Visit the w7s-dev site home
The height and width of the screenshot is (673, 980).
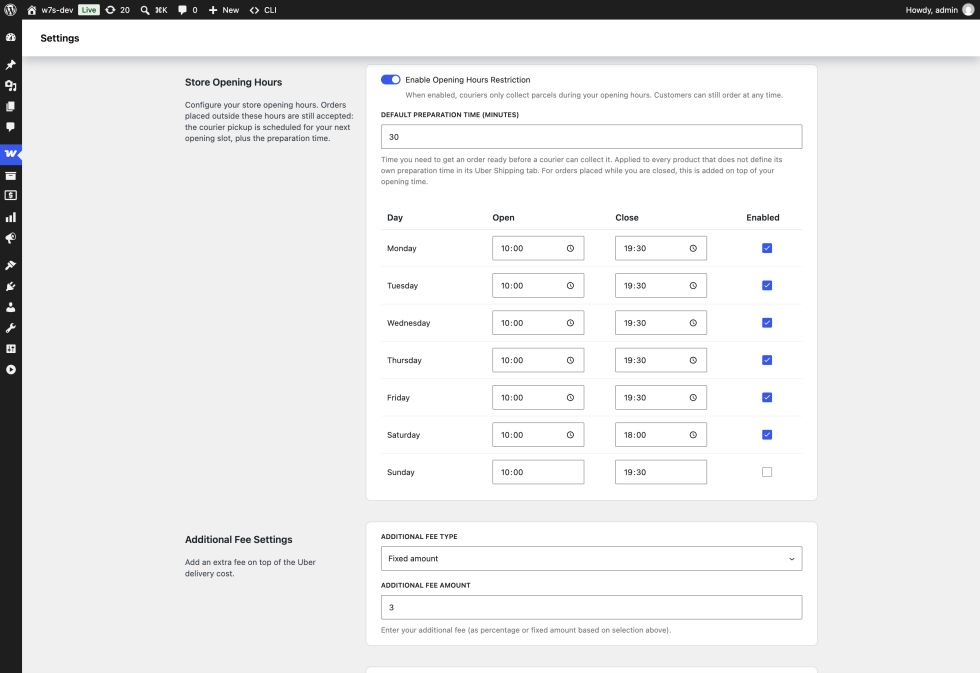click(51, 10)
